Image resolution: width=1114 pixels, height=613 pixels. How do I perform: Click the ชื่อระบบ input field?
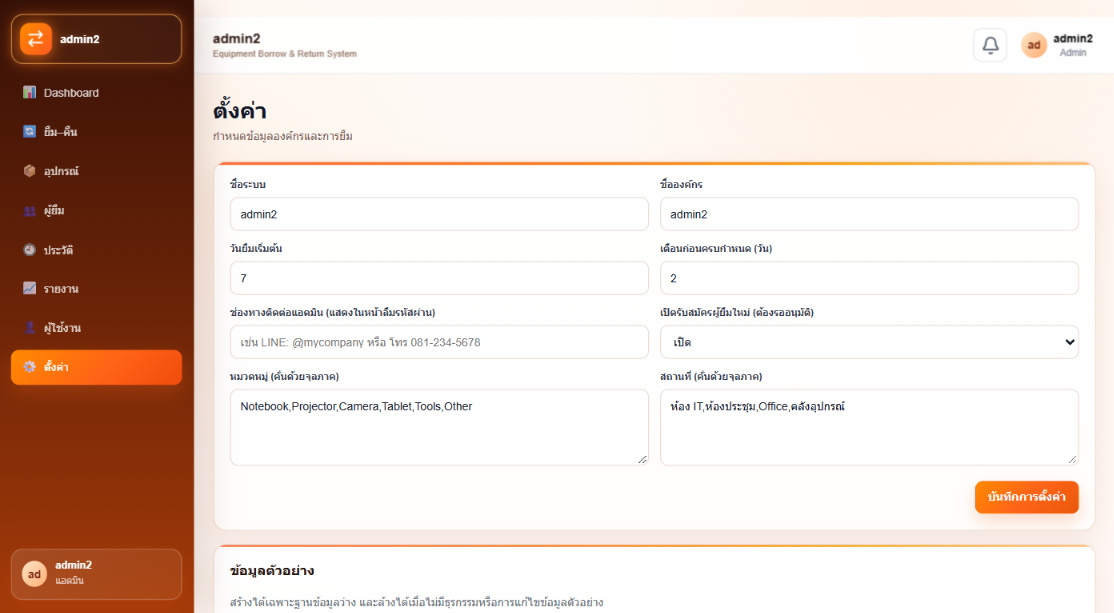click(439, 215)
